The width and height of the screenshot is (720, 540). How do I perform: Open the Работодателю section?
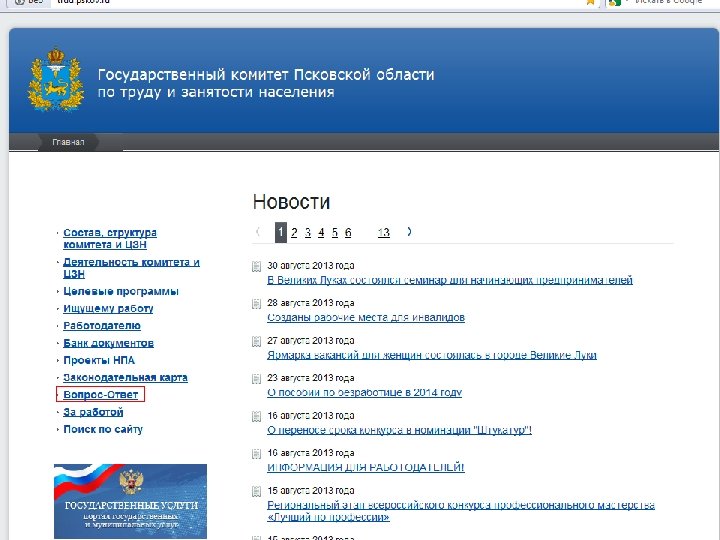pos(102,326)
